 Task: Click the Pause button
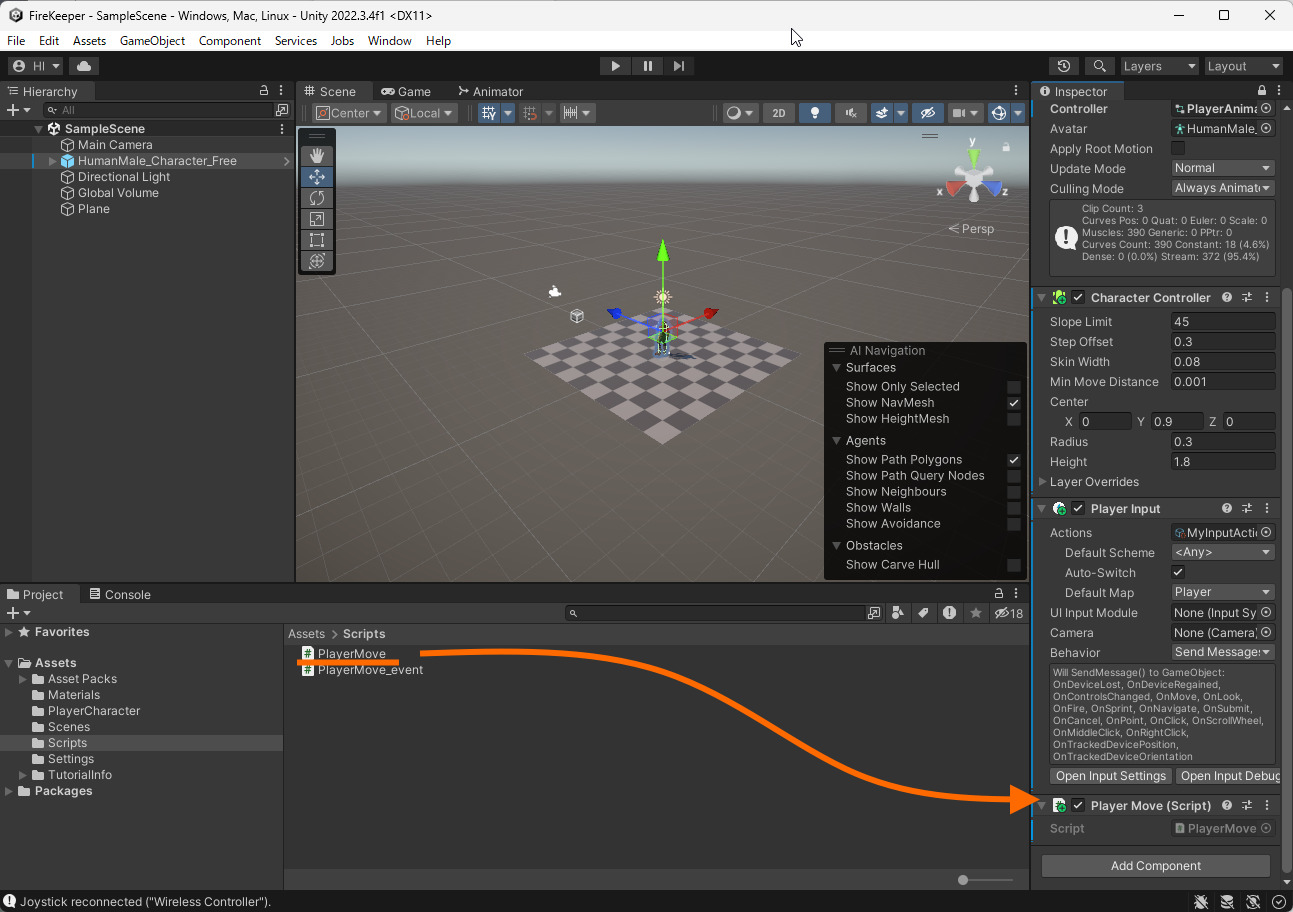pyautogui.click(x=647, y=66)
